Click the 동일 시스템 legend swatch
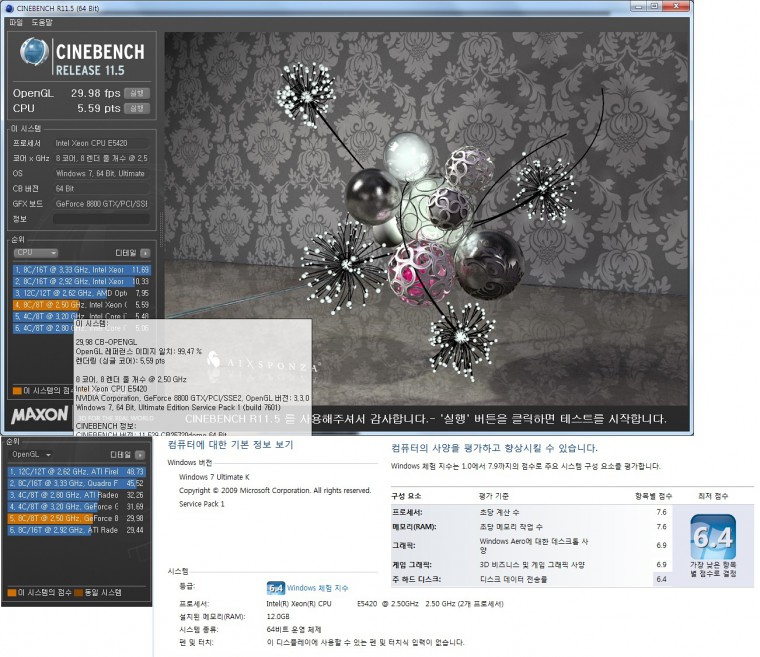Image resolution: width=760 pixels, height=657 pixels. [79, 593]
